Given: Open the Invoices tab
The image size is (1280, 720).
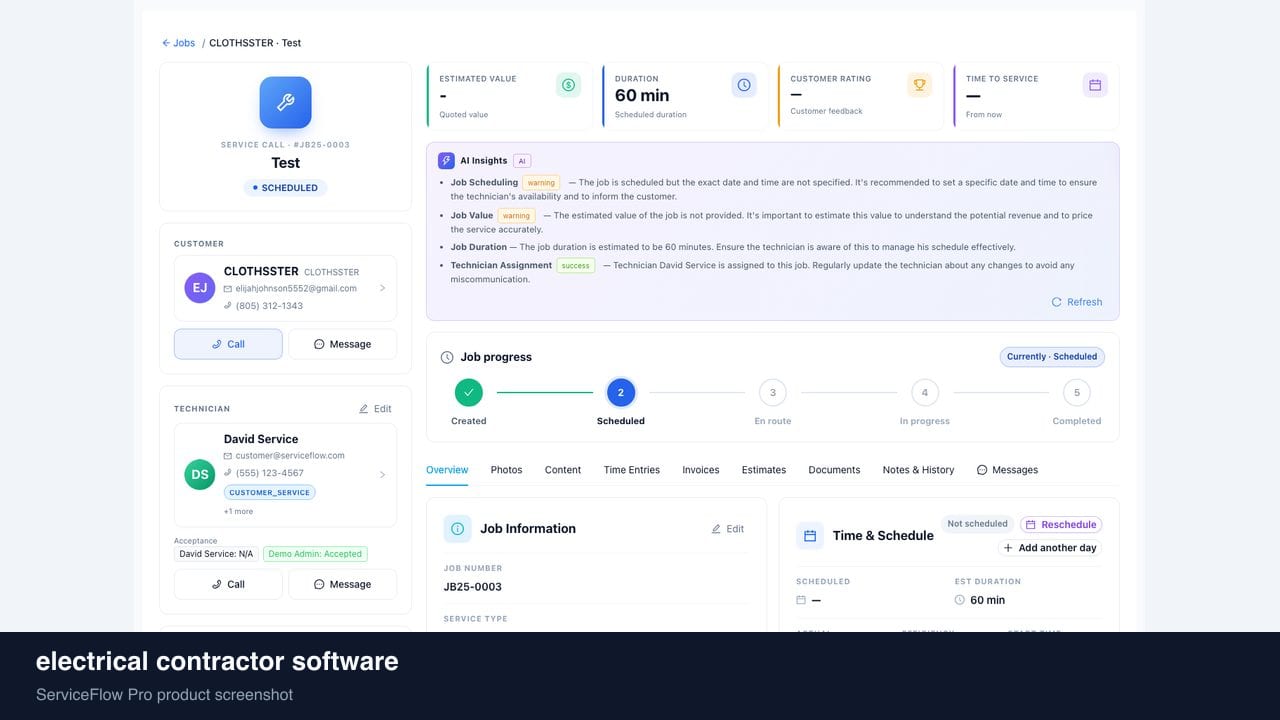Looking at the screenshot, I should [701, 470].
